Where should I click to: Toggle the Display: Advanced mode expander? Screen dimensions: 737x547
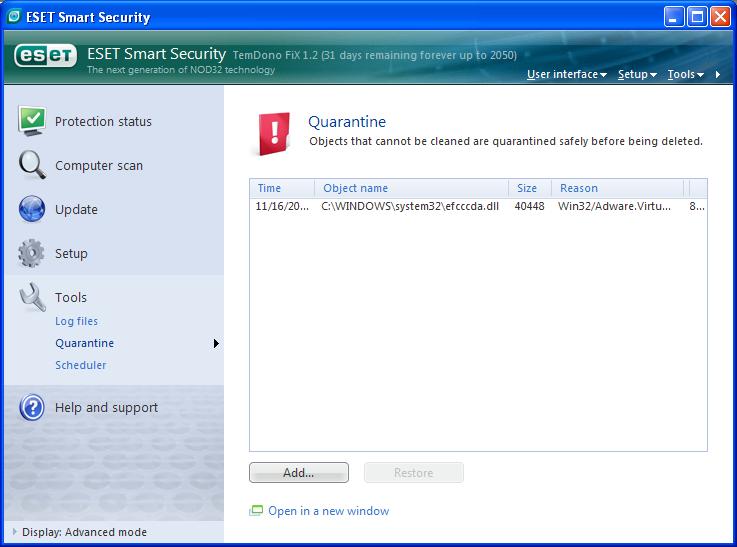(14, 531)
